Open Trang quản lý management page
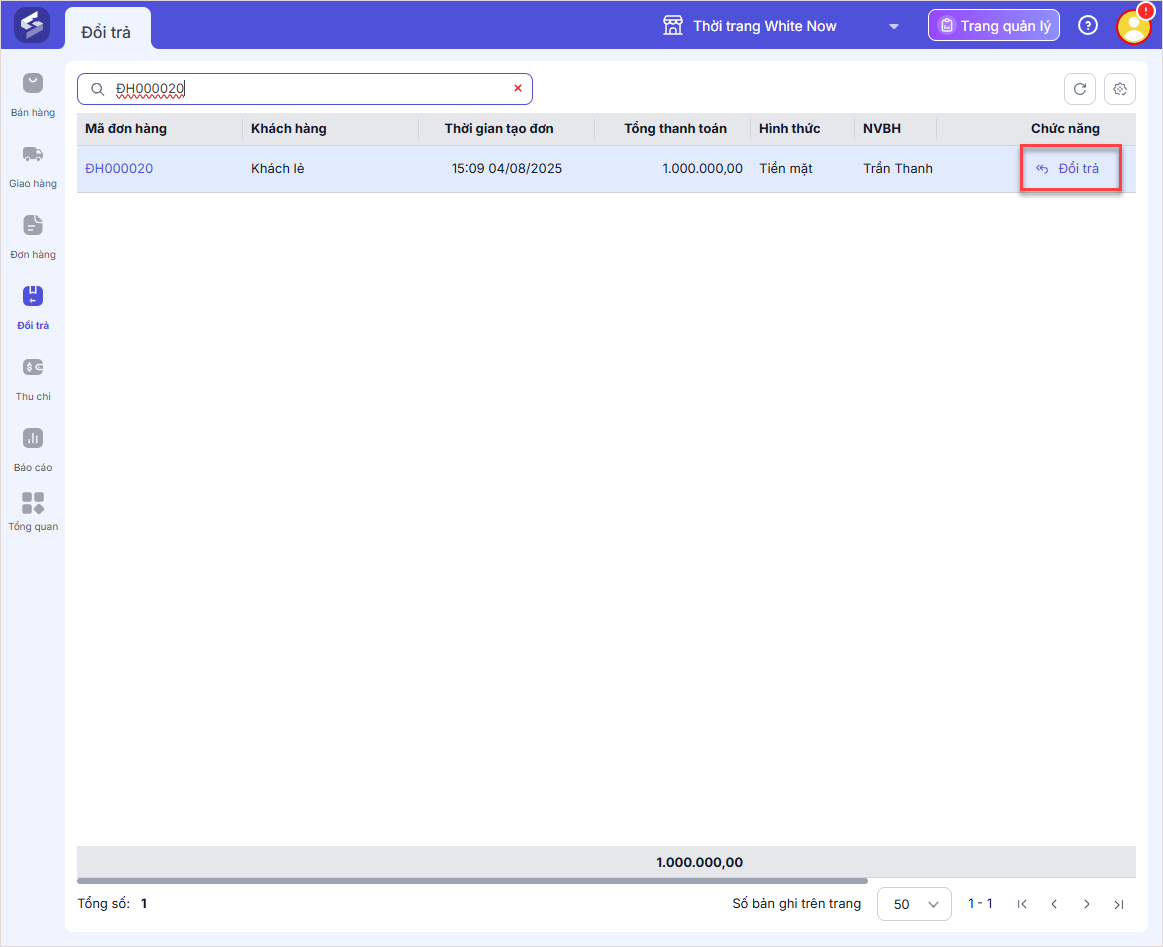The height and width of the screenshot is (947, 1163). (x=994, y=26)
